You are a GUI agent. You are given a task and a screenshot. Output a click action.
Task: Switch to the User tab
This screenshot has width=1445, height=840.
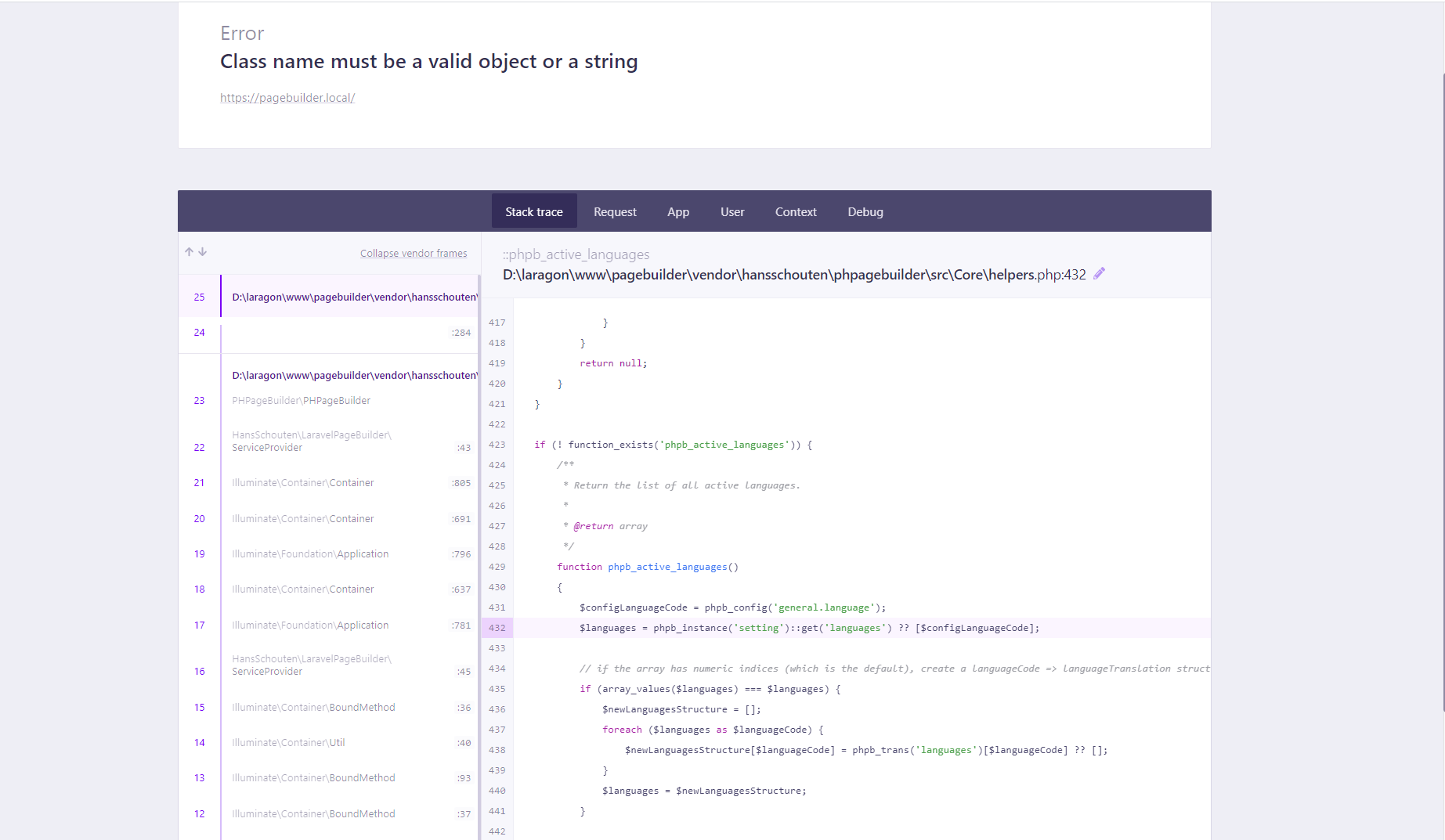point(732,211)
